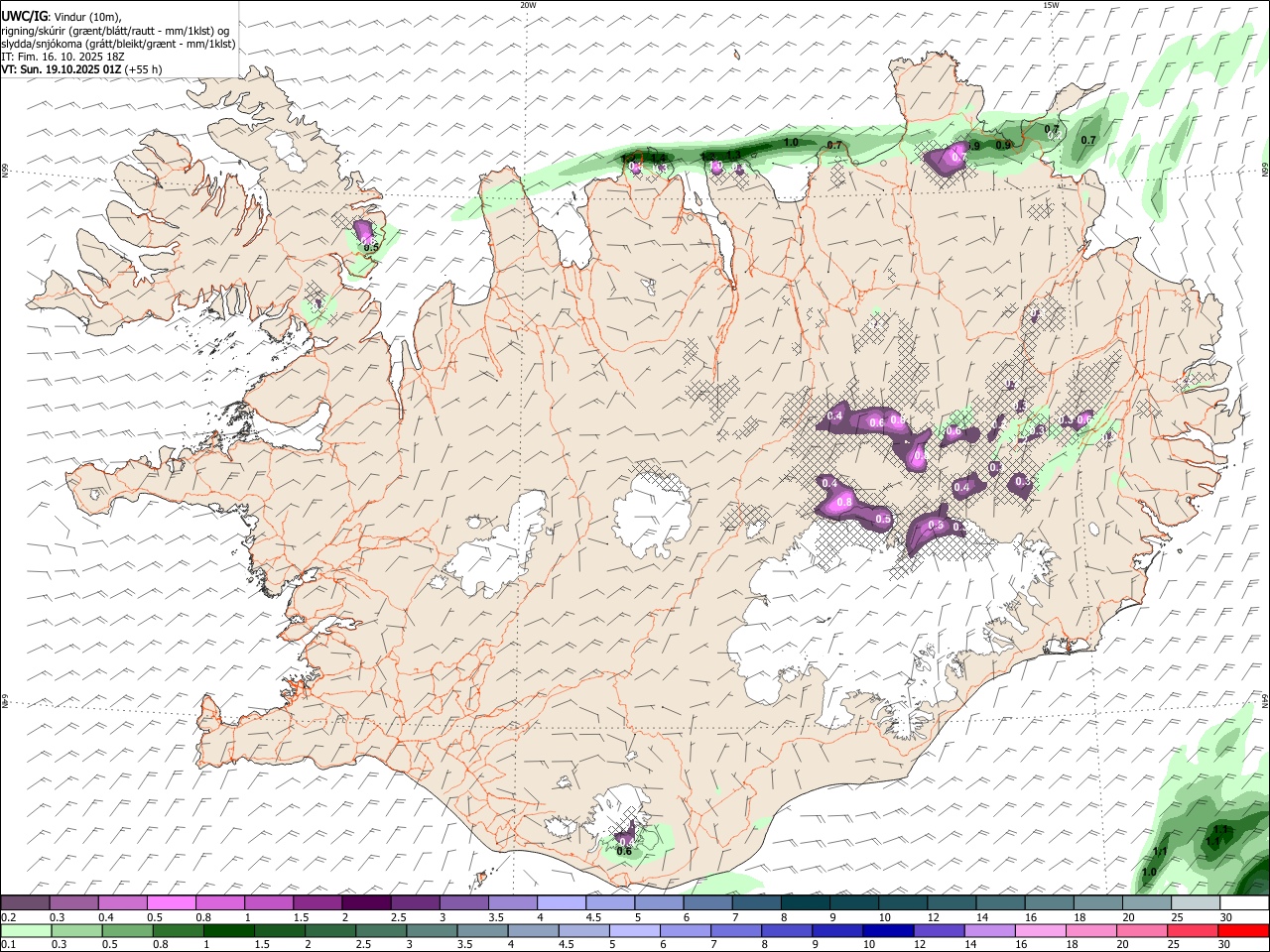Click the bright red swatch labeled 30 in lower row
This screenshot has width=1270, height=952.
(x=1244, y=930)
